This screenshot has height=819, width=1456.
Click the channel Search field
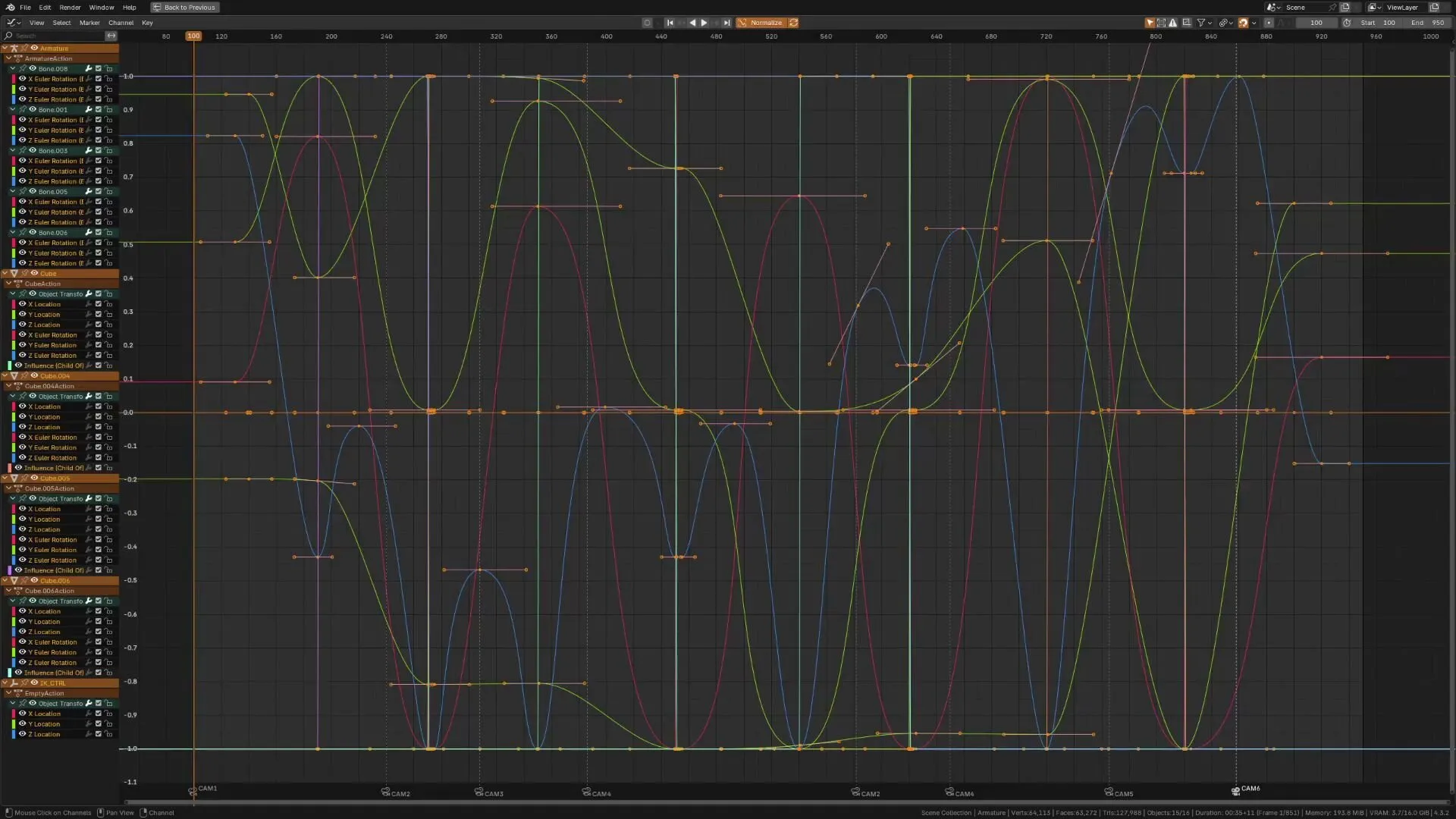click(55, 36)
